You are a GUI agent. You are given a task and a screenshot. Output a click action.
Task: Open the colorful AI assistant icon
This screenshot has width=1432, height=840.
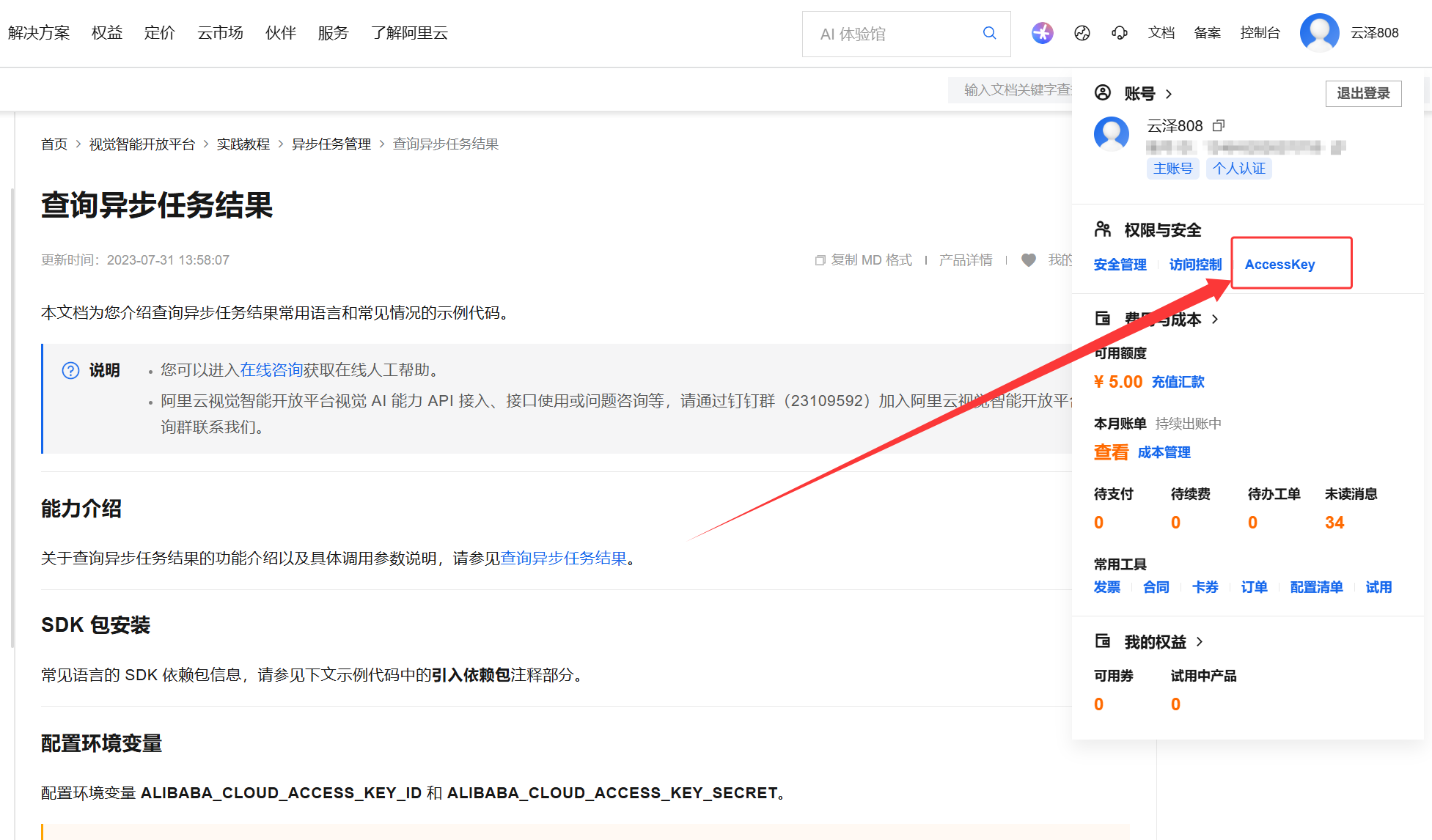1042,33
